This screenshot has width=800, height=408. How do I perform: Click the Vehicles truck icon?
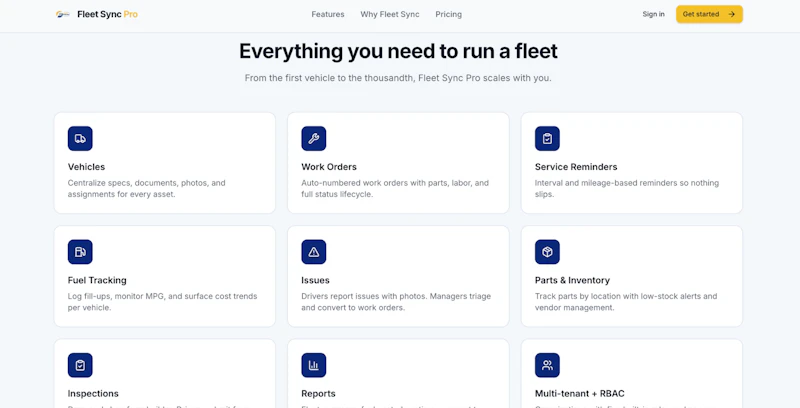tap(80, 139)
